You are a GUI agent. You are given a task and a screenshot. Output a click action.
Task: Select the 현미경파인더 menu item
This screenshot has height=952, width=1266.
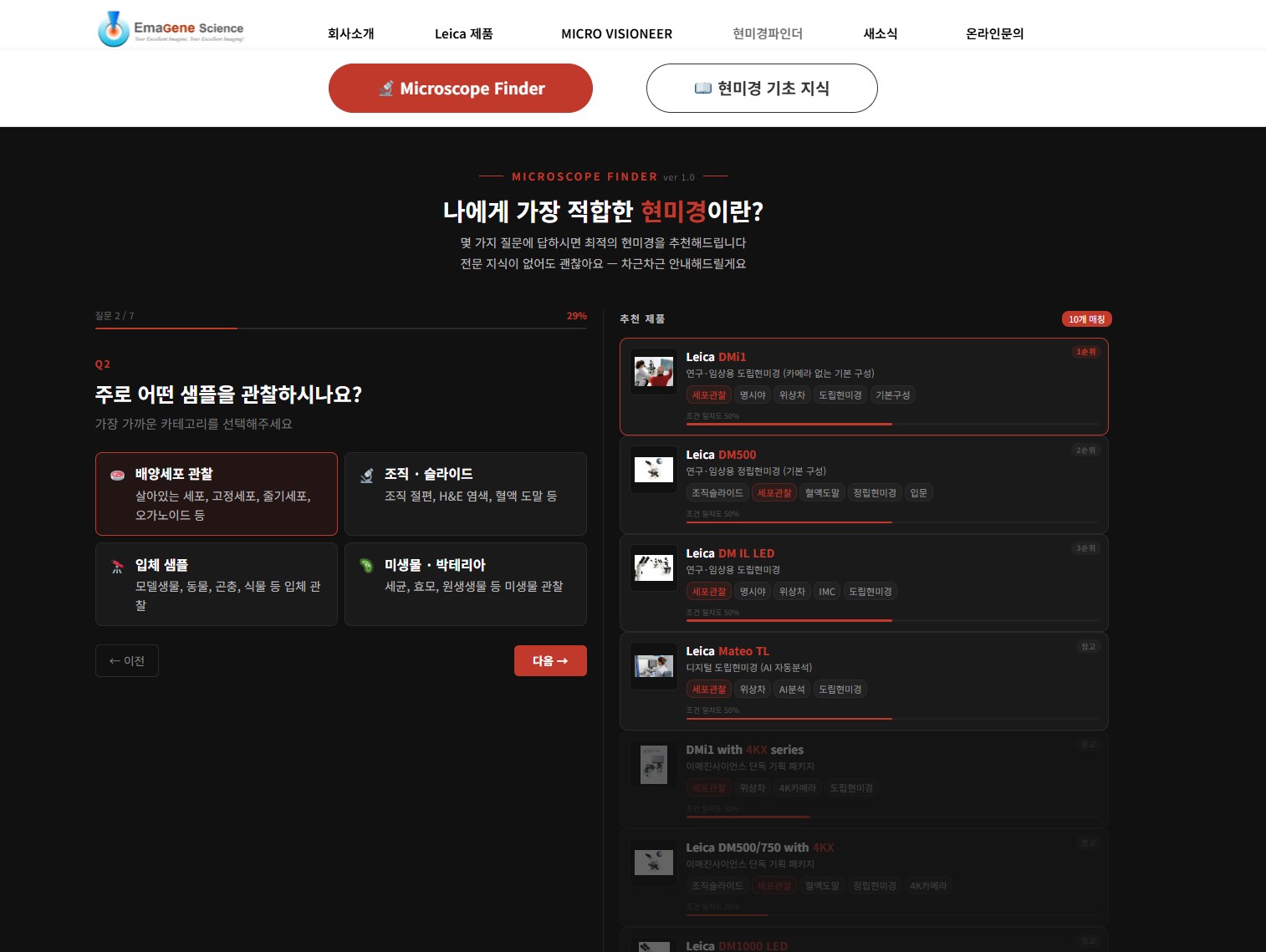[x=768, y=33]
